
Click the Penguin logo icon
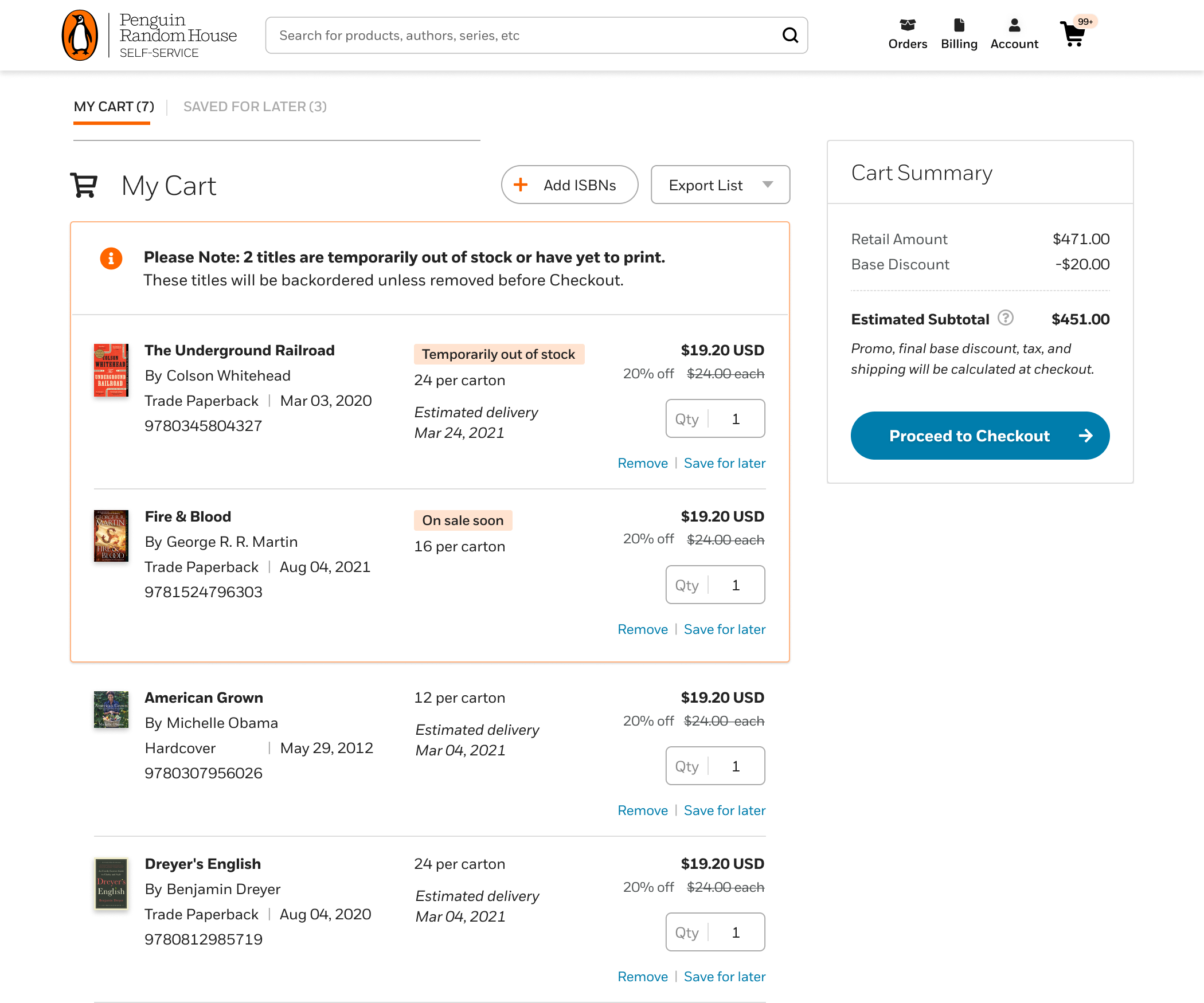coord(80,35)
